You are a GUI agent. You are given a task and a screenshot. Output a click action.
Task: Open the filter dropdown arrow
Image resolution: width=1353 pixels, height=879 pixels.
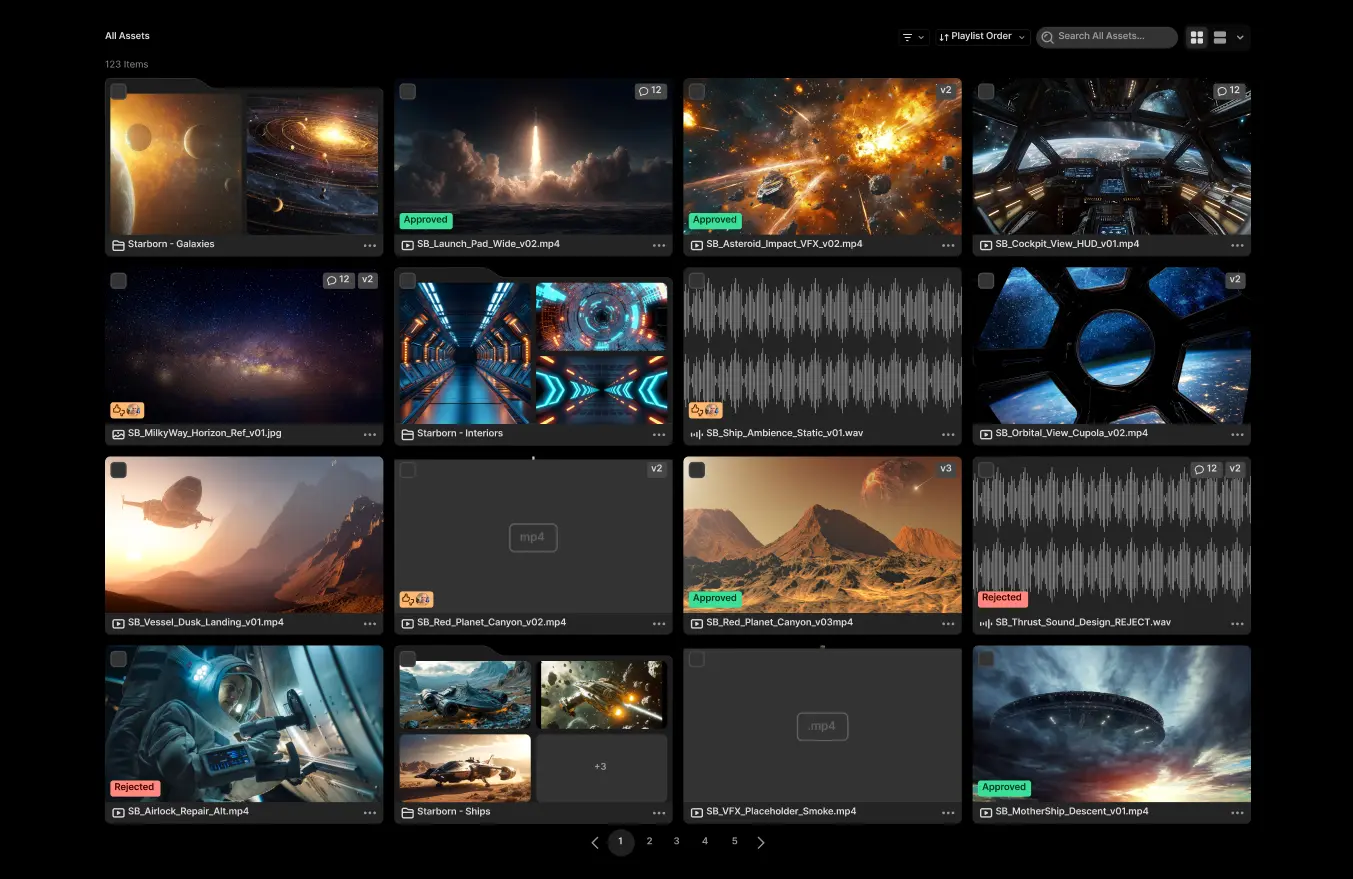pos(921,37)
